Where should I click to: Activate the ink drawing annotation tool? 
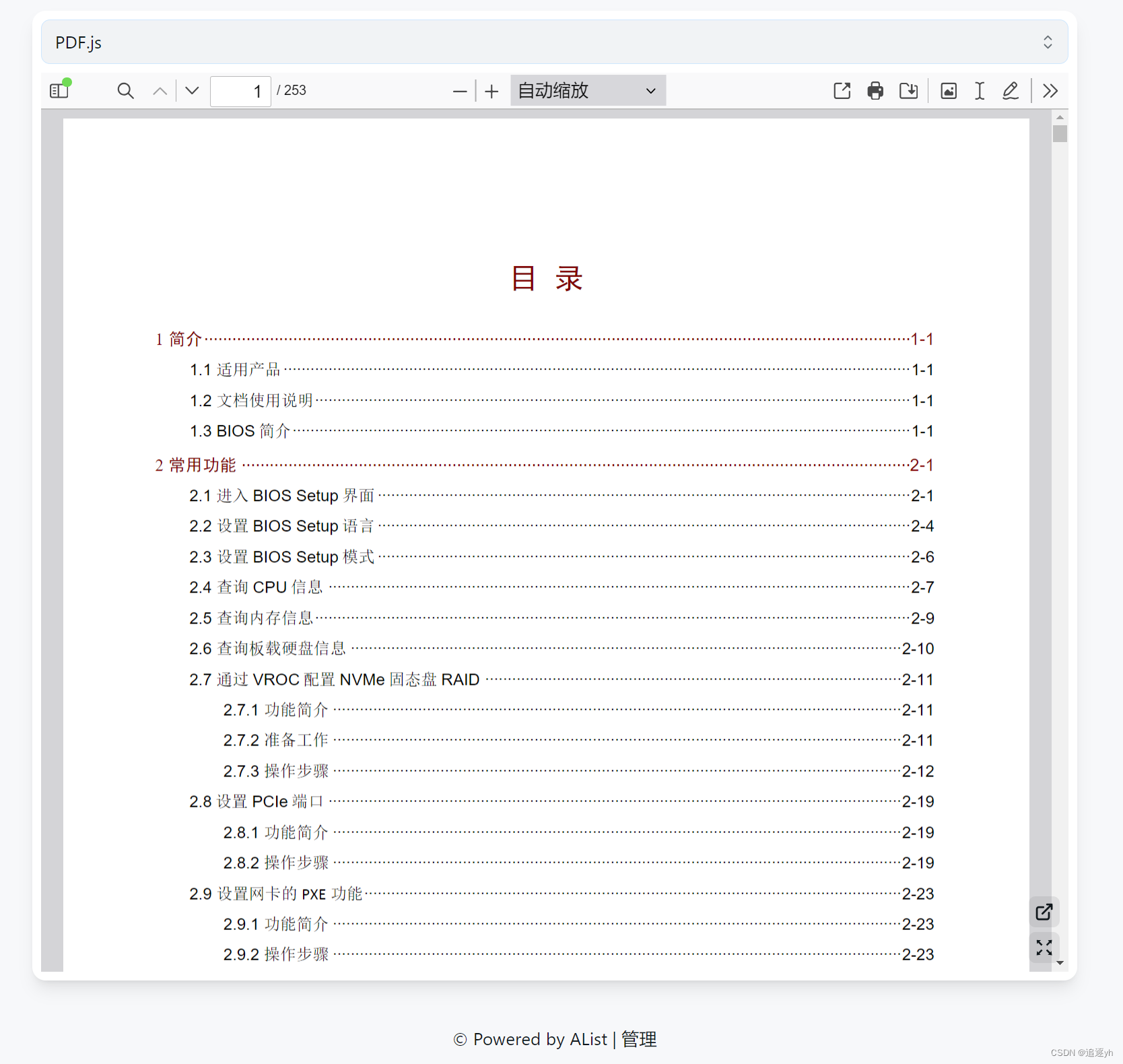coord(1010,90)
